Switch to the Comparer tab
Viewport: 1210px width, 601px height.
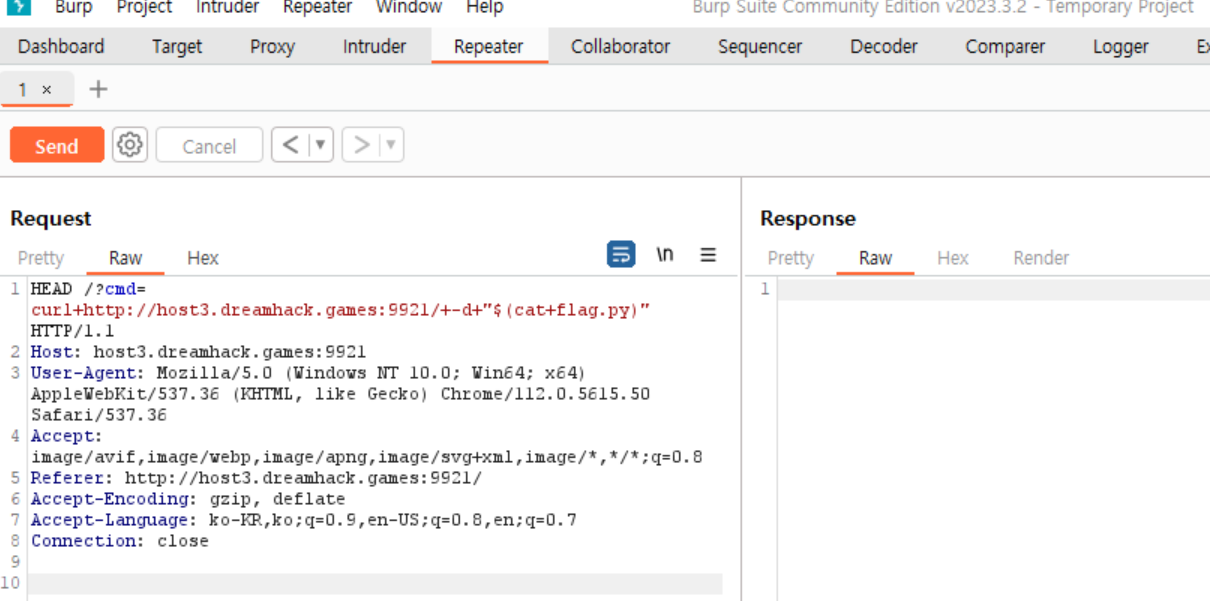click(x=1005, y=46)
